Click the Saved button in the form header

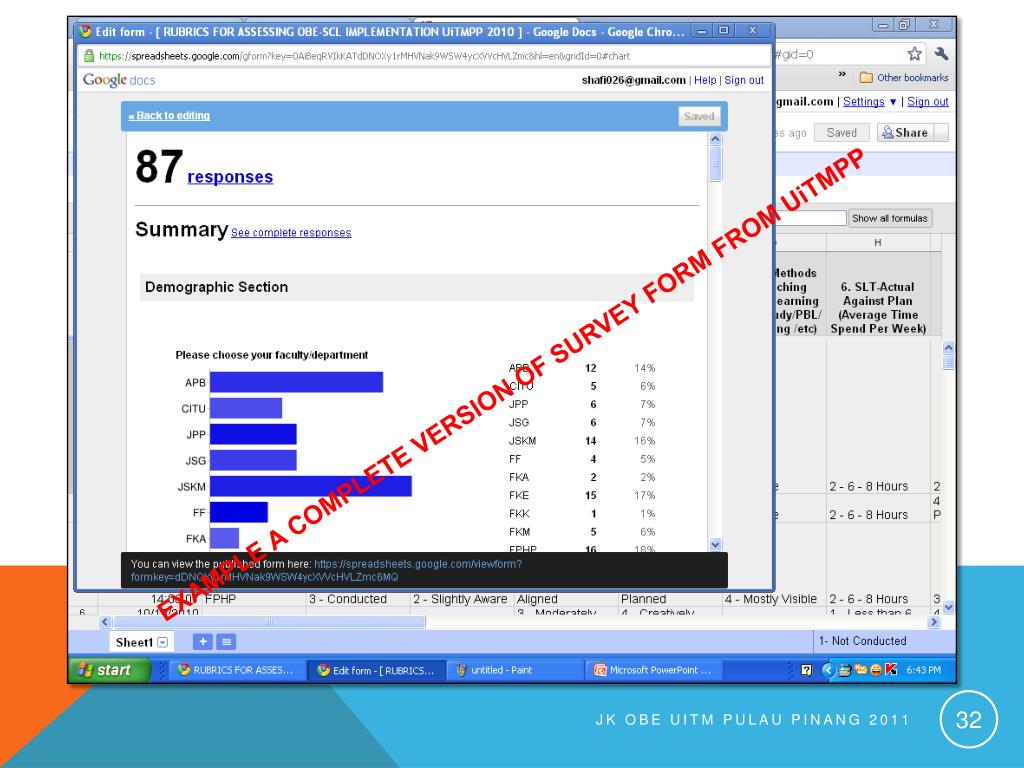point(699,116)
